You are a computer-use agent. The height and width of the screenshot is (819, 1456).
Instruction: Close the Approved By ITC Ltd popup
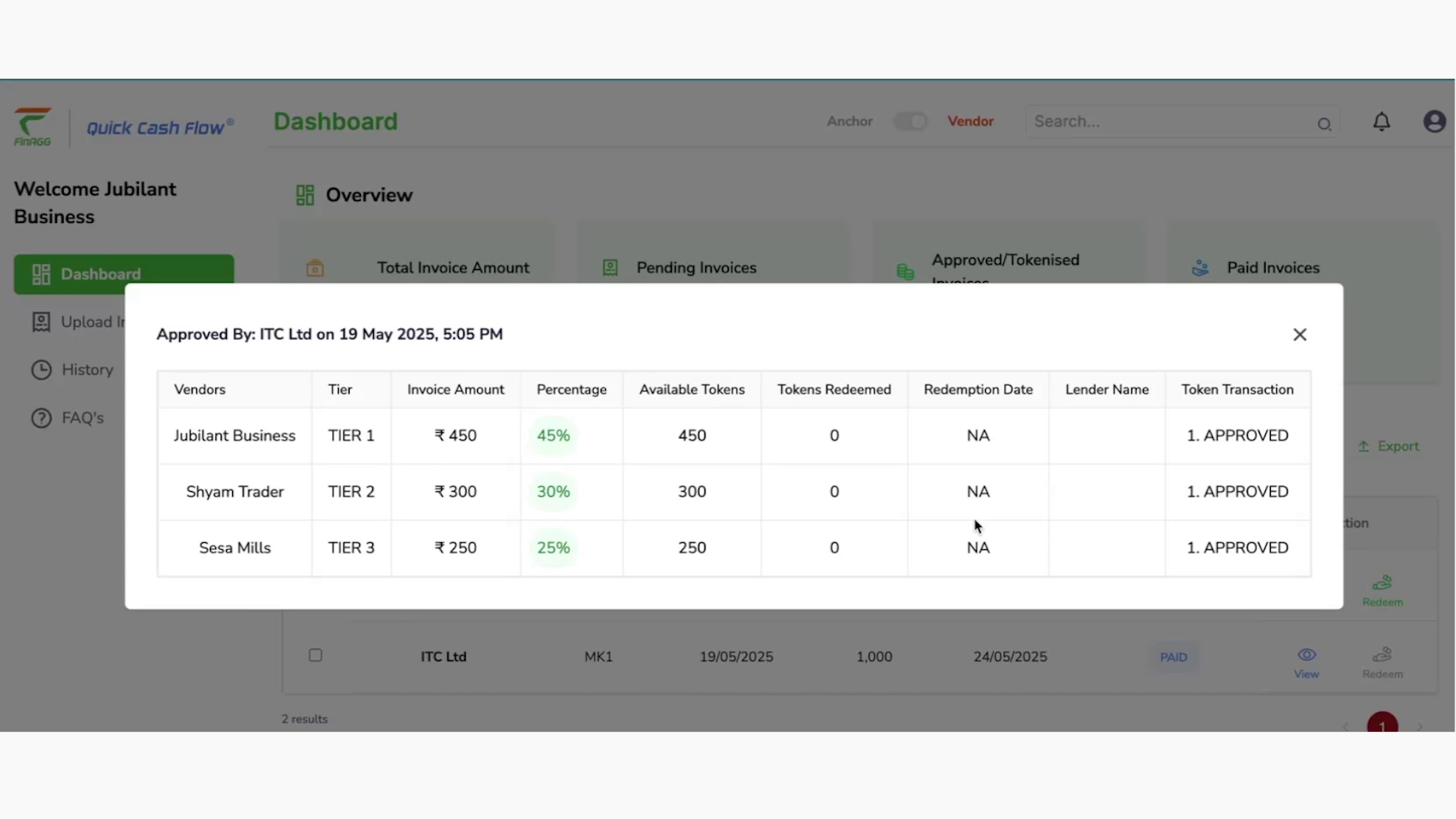[x=1300, y=334]
